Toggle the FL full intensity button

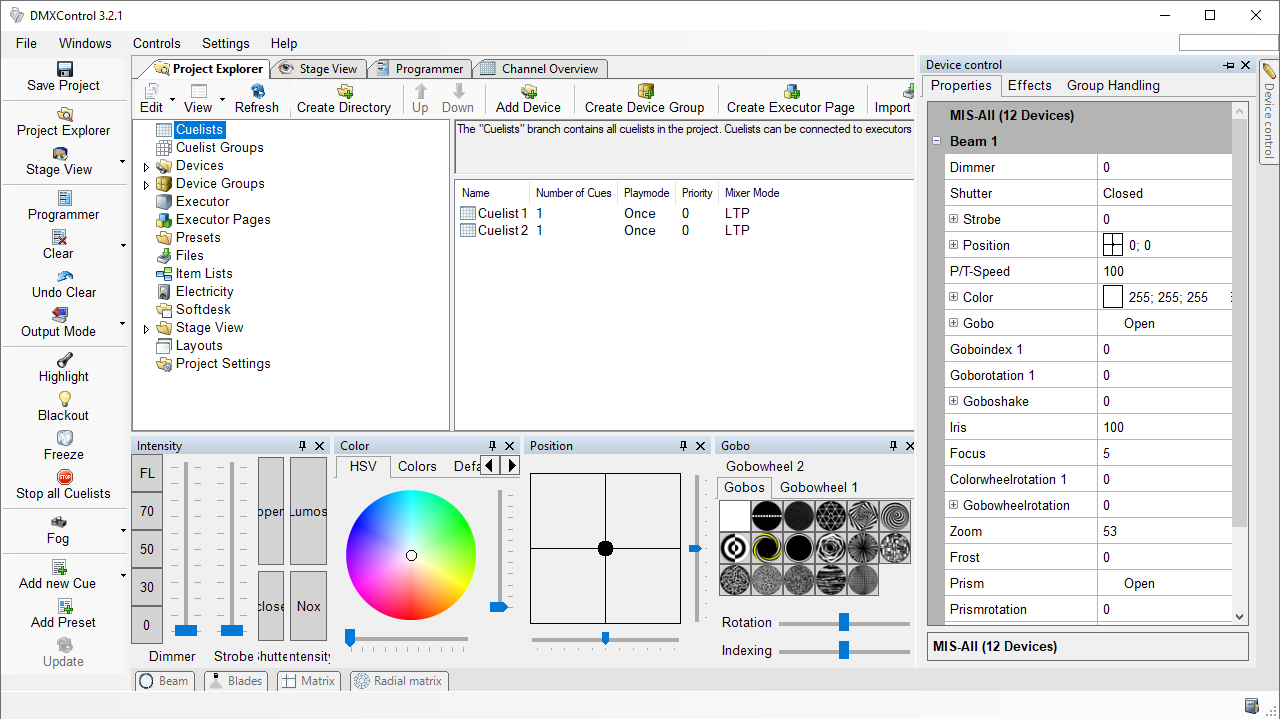pyautogui.click(x=147, y=473)
